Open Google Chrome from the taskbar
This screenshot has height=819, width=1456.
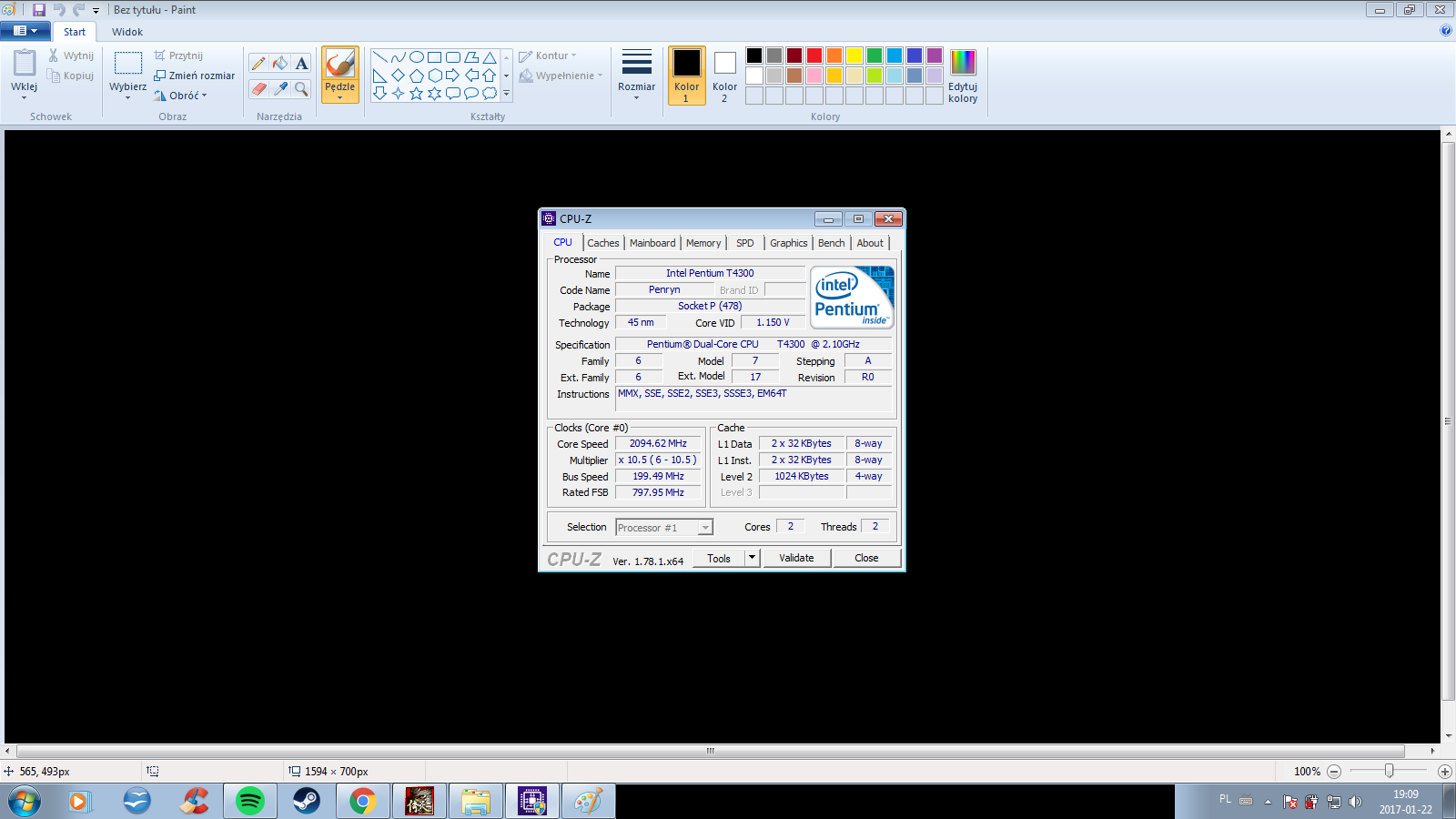(x=362, y=802)
